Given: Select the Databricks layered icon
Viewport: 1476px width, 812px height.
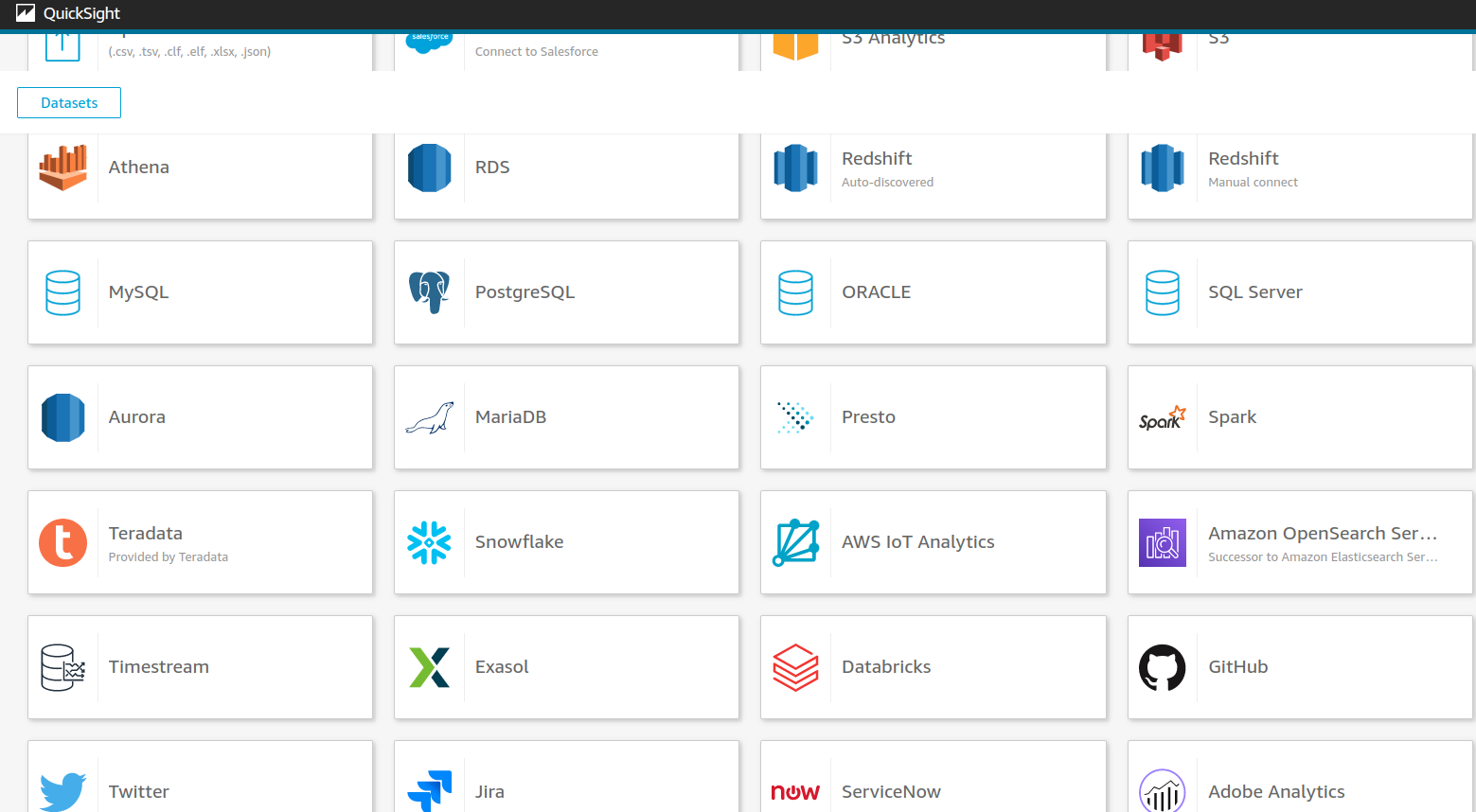Looking at the screenshot, I should [x=796, y=667].
